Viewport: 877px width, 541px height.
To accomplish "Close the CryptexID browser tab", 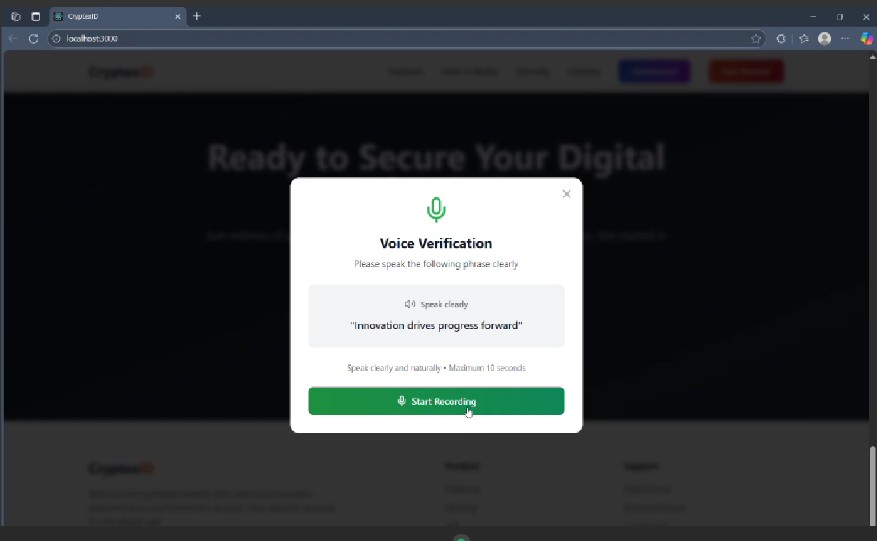I will tap(178, 17).
